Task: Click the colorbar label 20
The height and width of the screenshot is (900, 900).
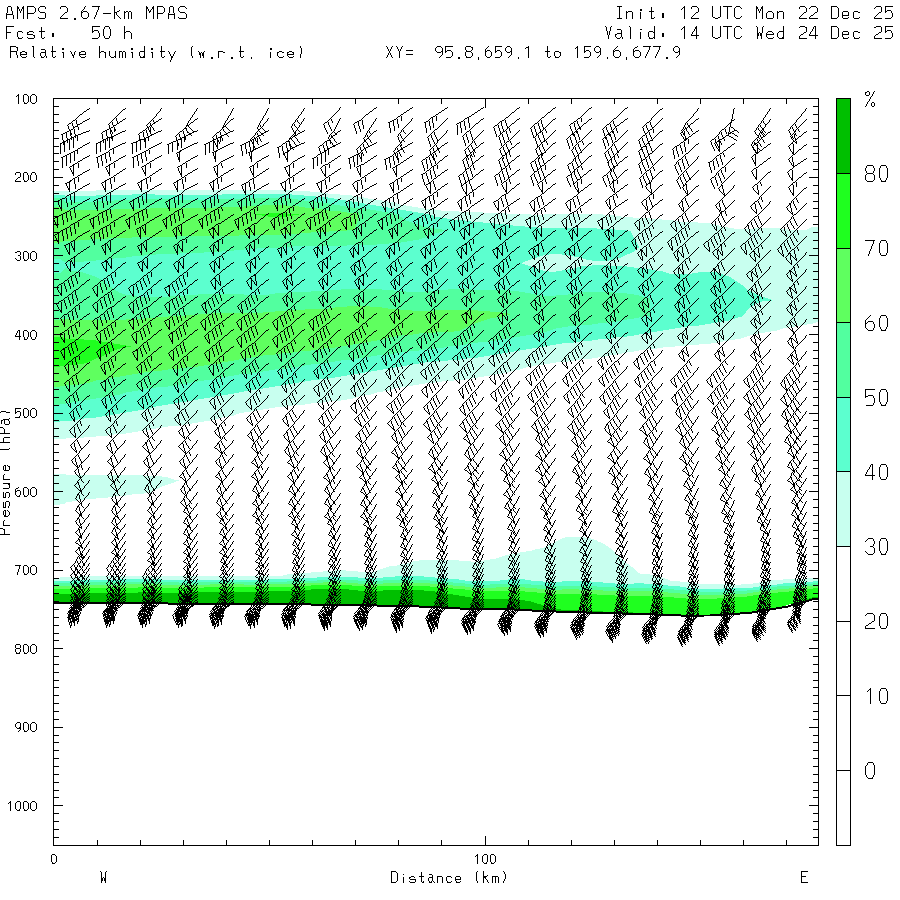Action: pyautogui.click(x=876, y=622)
